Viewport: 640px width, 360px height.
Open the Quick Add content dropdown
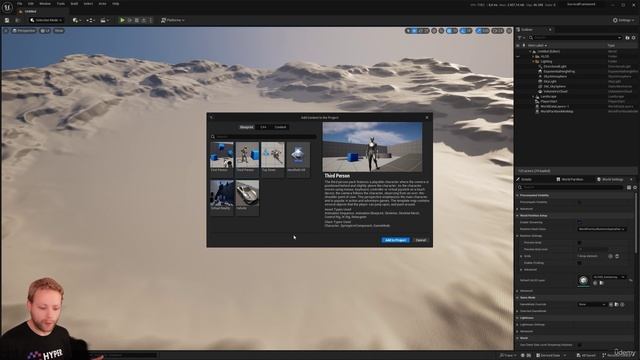[76, 20]
